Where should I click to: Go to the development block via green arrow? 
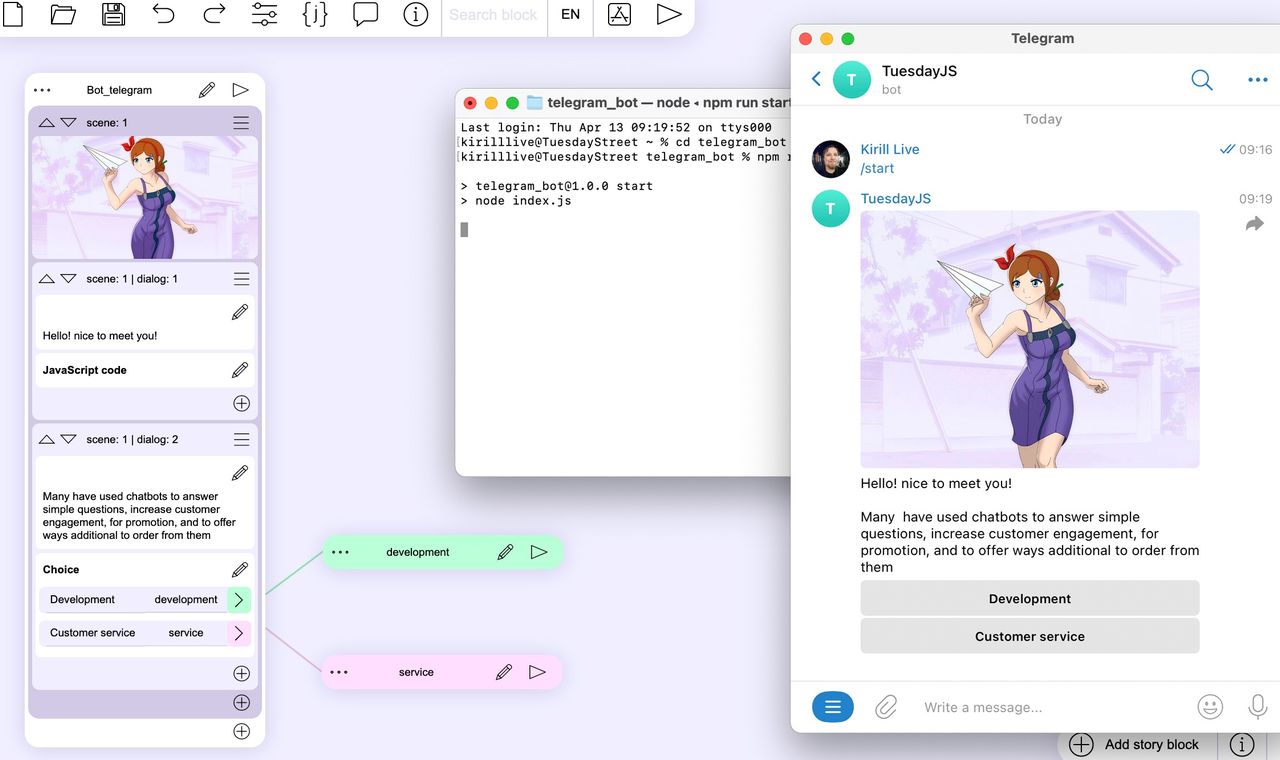pyautogui.click(x=238, y=600)
